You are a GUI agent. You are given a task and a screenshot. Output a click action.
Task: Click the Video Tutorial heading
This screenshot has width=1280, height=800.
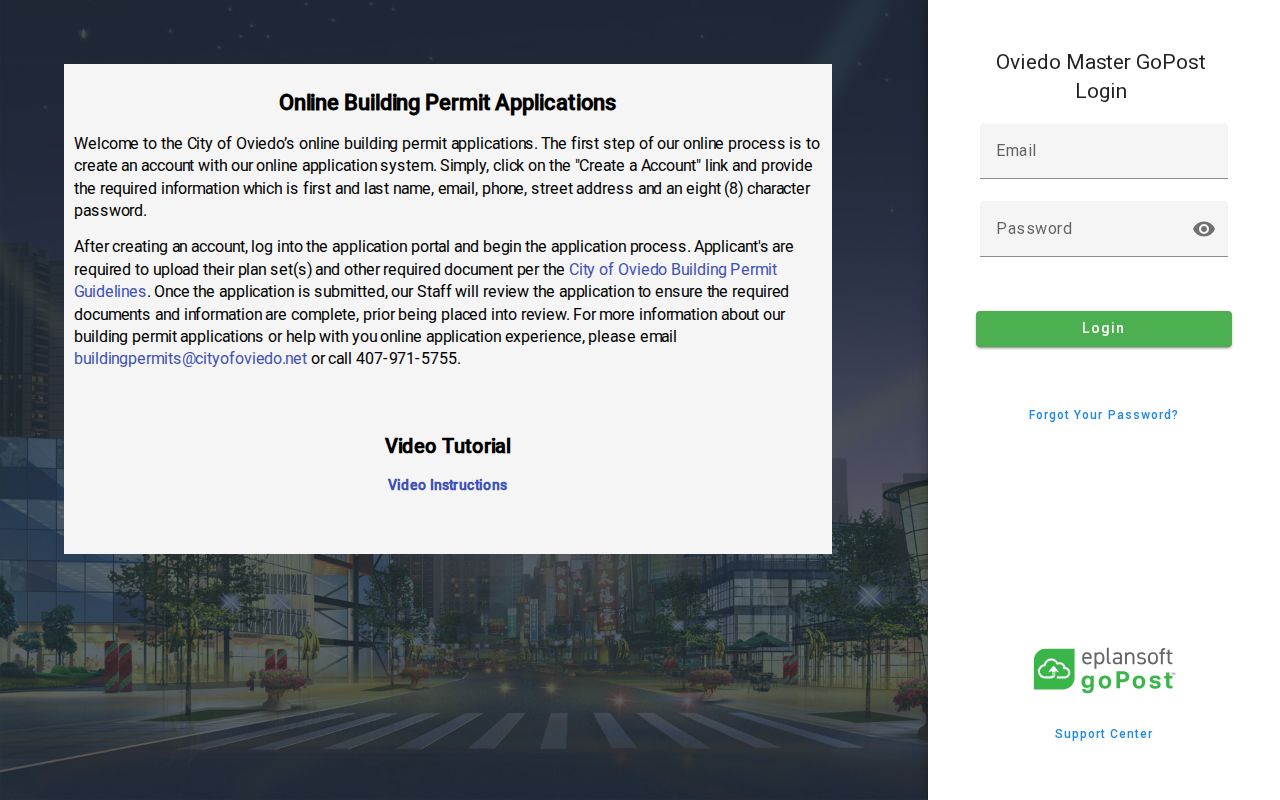point(447,446)
